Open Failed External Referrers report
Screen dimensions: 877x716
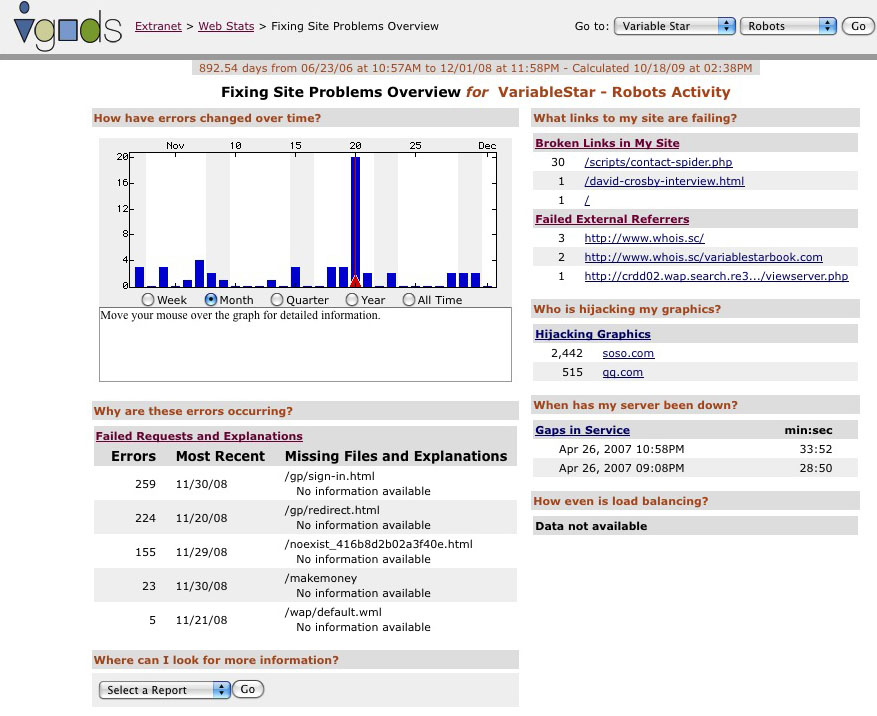click(612, 219)
